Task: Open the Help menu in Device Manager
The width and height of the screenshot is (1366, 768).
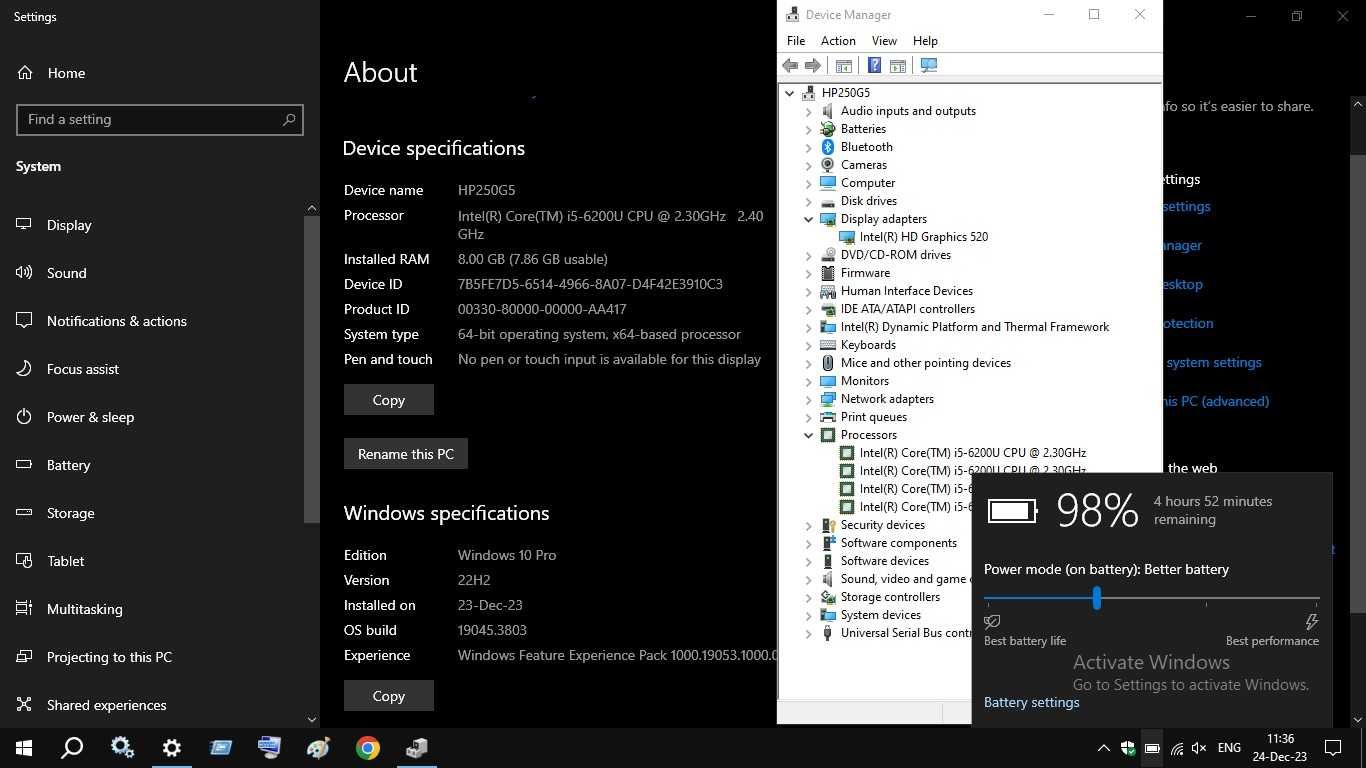Action: [925, 41]
